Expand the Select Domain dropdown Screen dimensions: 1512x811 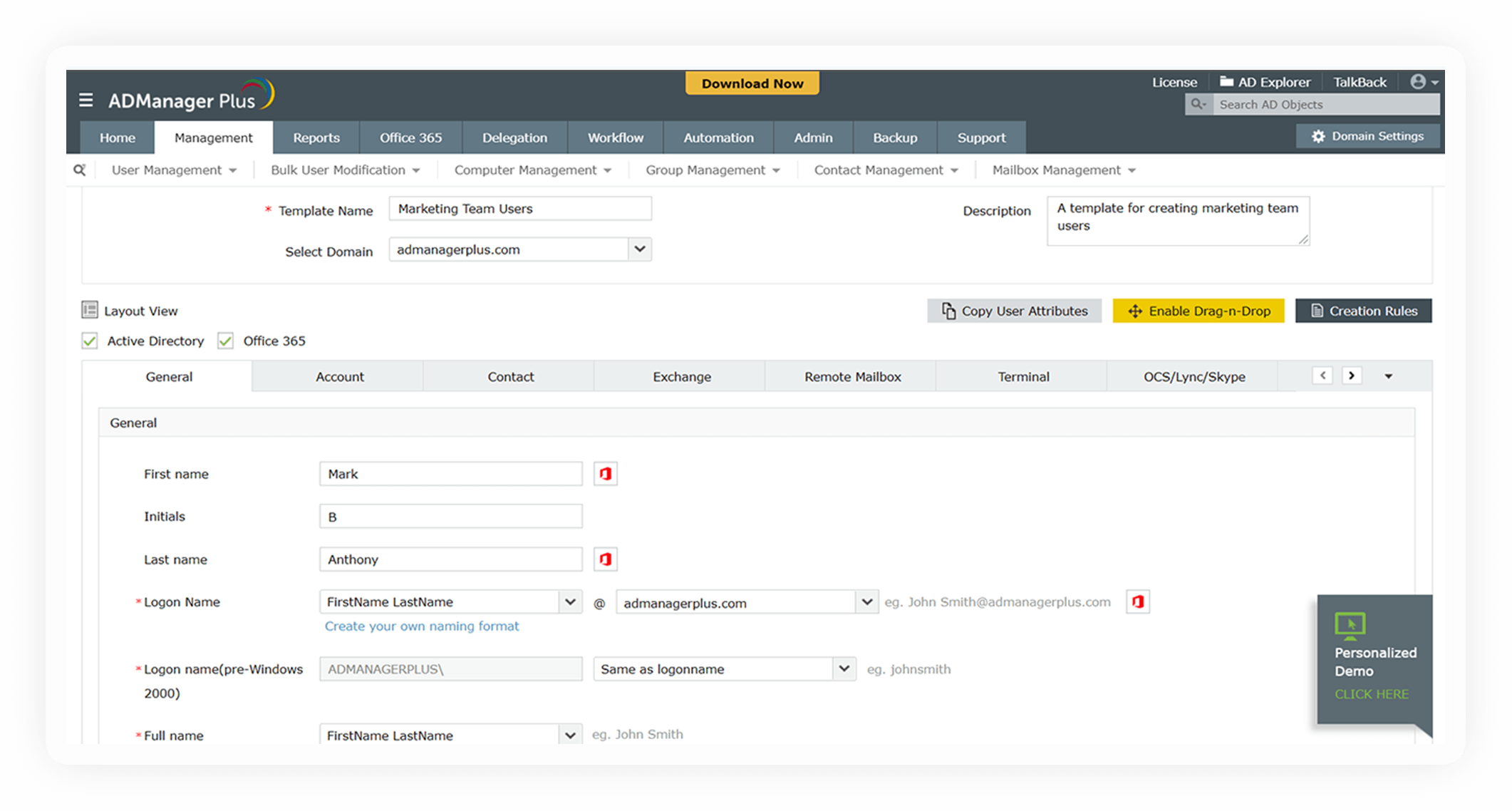click(639, 249)
